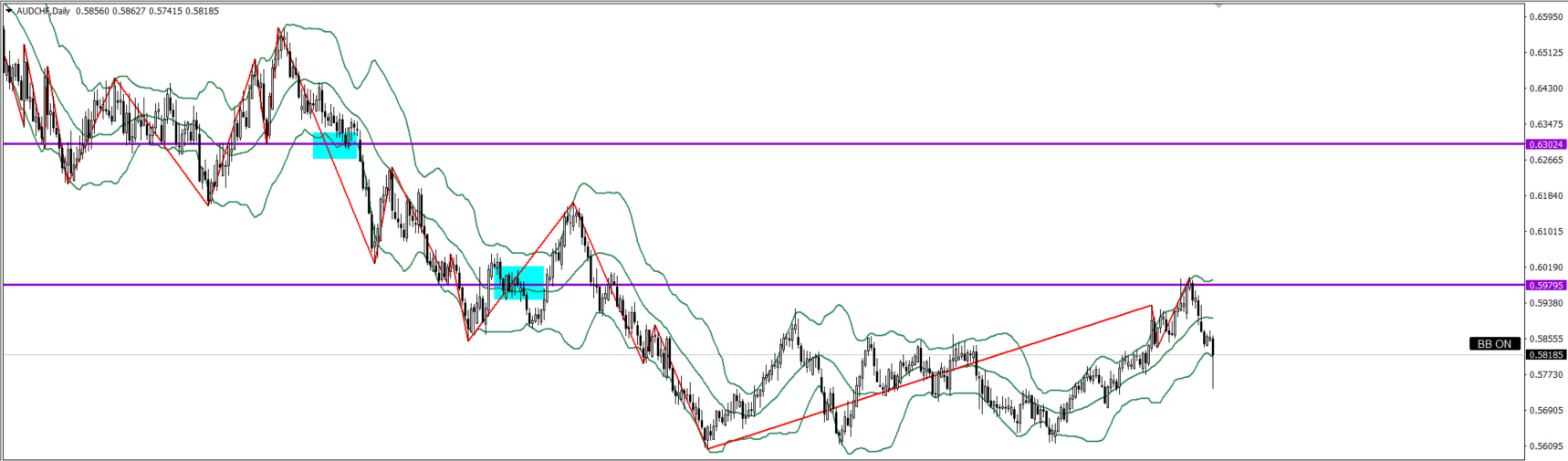Select the lower cyan rectangle near 0.59795
1568x461 pixels.
point(518,283)
